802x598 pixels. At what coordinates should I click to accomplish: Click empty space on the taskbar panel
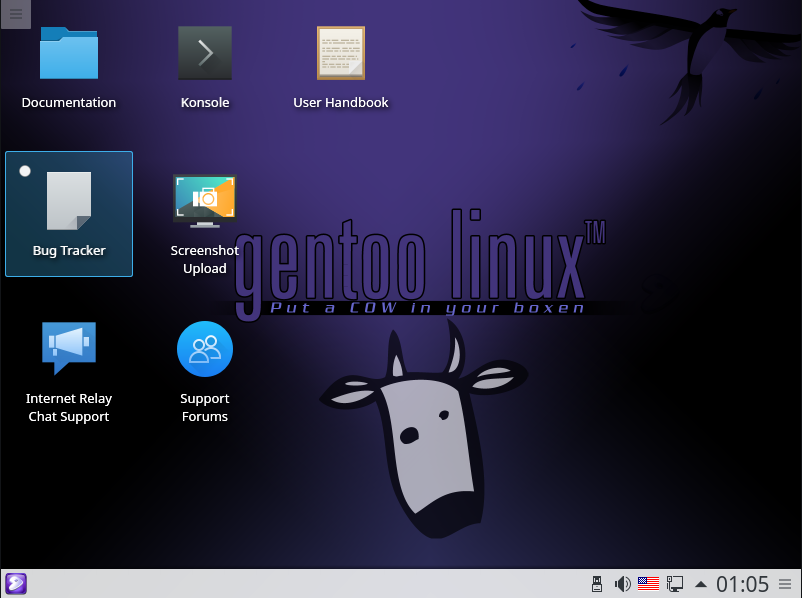click(300, 584)
